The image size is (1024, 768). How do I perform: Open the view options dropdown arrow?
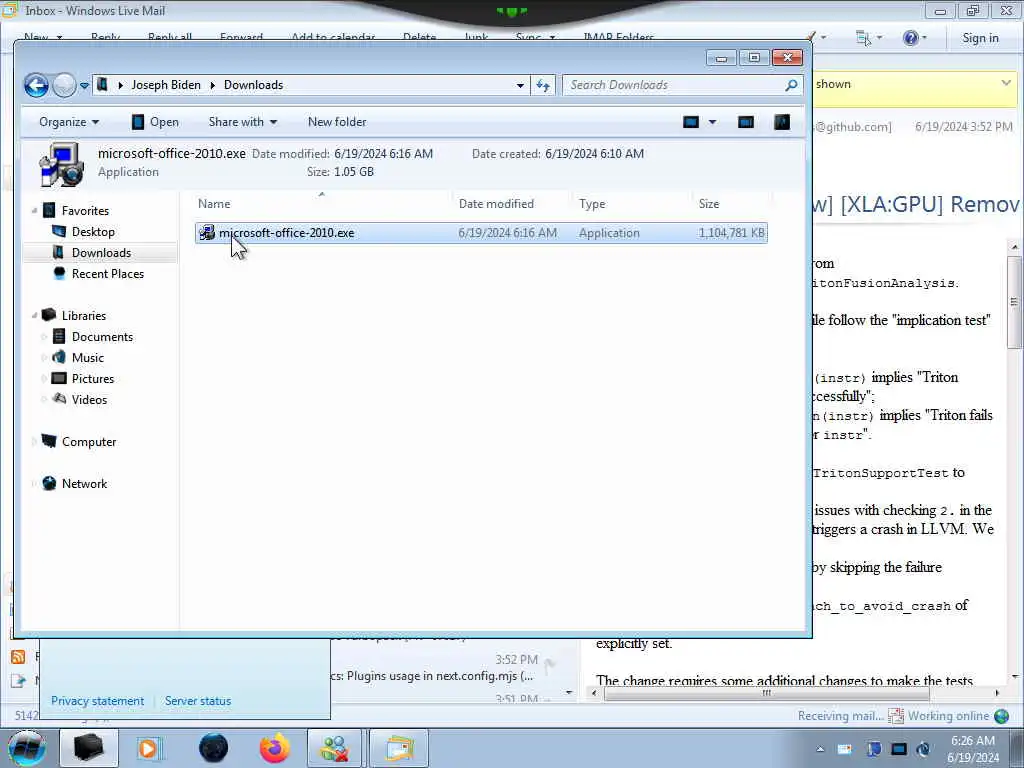click(x=712, y=122)
